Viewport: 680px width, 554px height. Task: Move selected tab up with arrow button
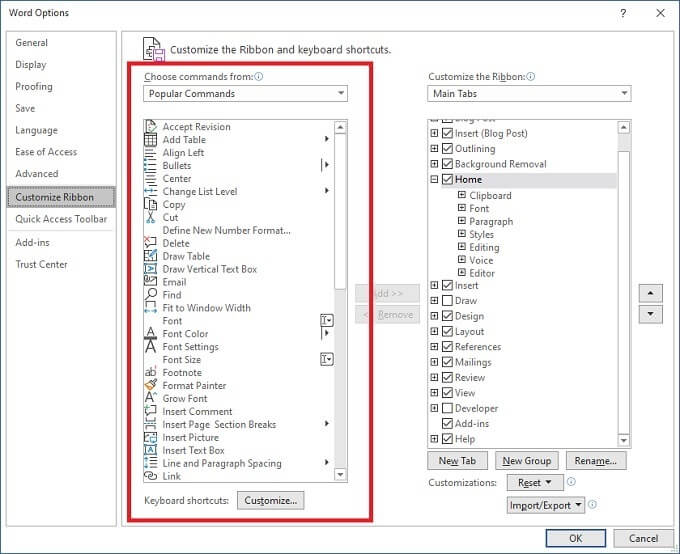[x=651, y=293]
